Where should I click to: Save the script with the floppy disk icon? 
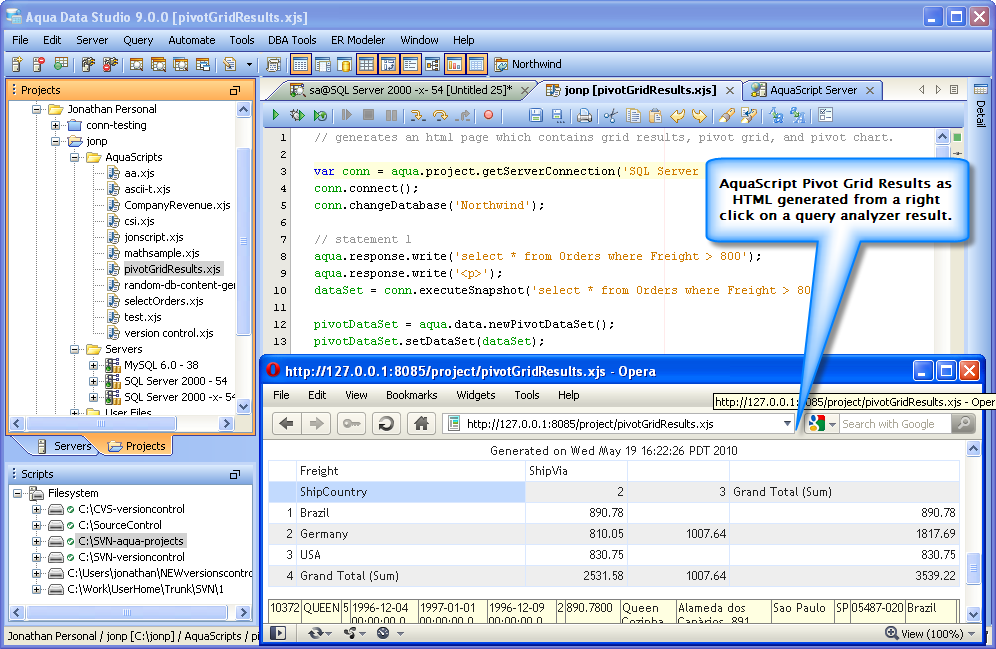point(536,116)
